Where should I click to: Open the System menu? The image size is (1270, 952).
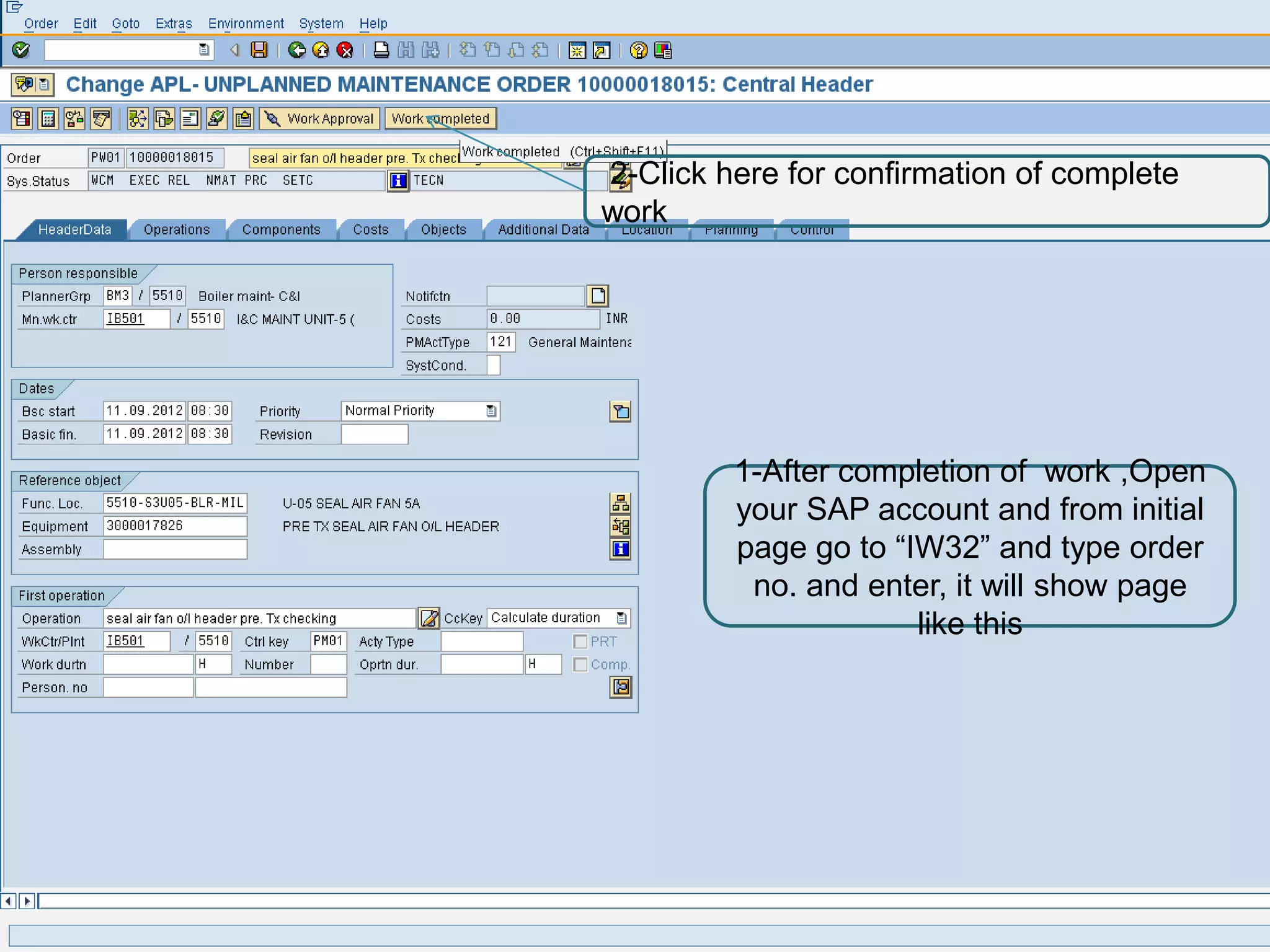321,24
